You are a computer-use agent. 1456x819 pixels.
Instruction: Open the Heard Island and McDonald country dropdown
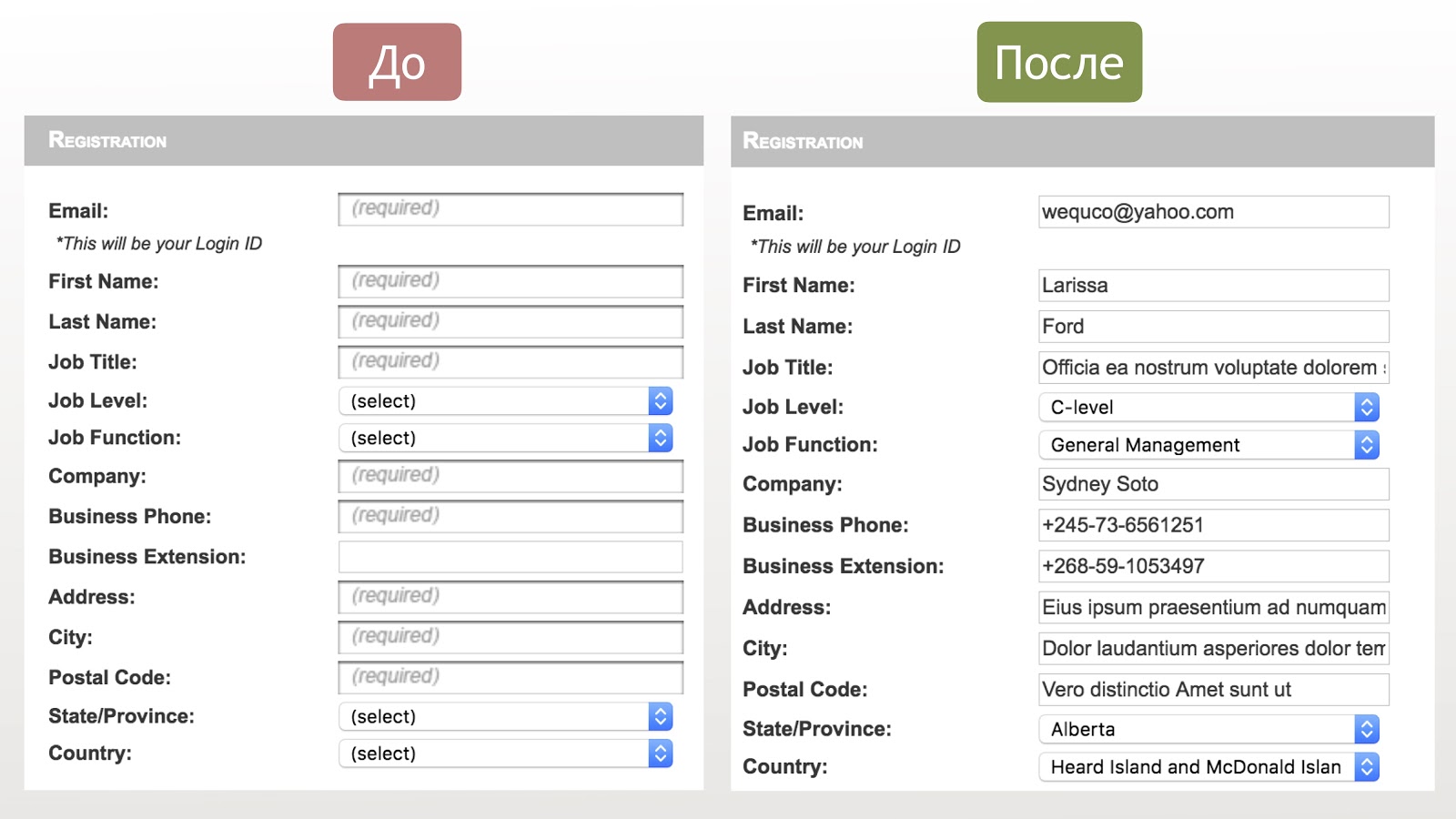(1208, 767)
